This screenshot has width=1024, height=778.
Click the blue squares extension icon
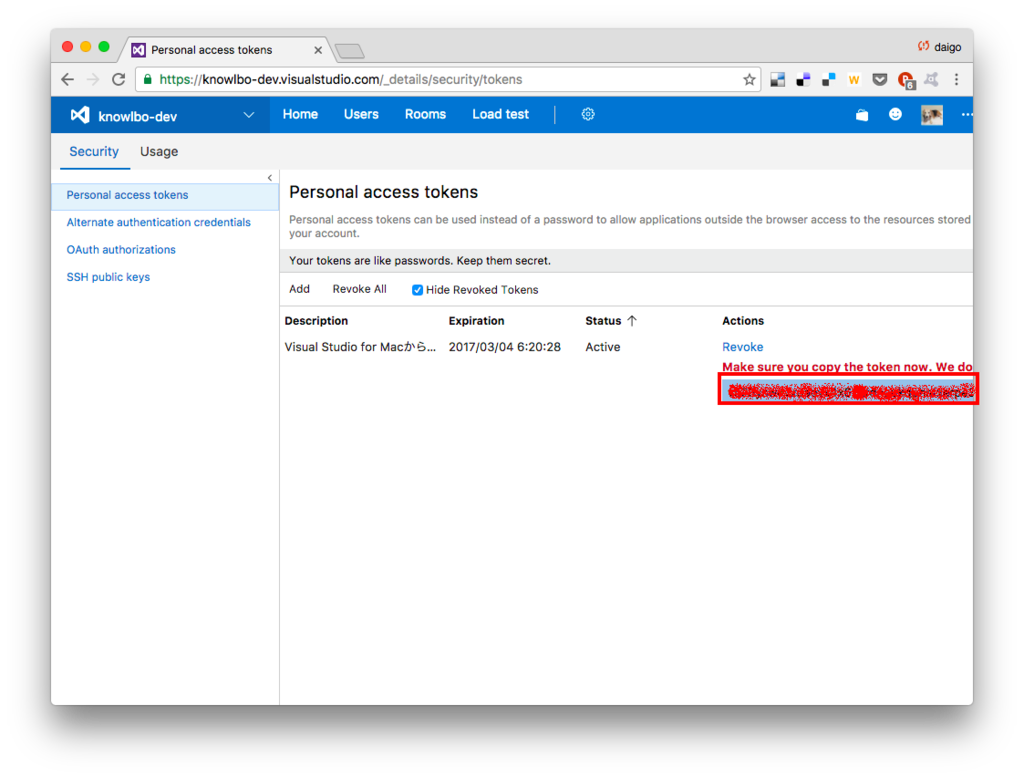point(829,80)
